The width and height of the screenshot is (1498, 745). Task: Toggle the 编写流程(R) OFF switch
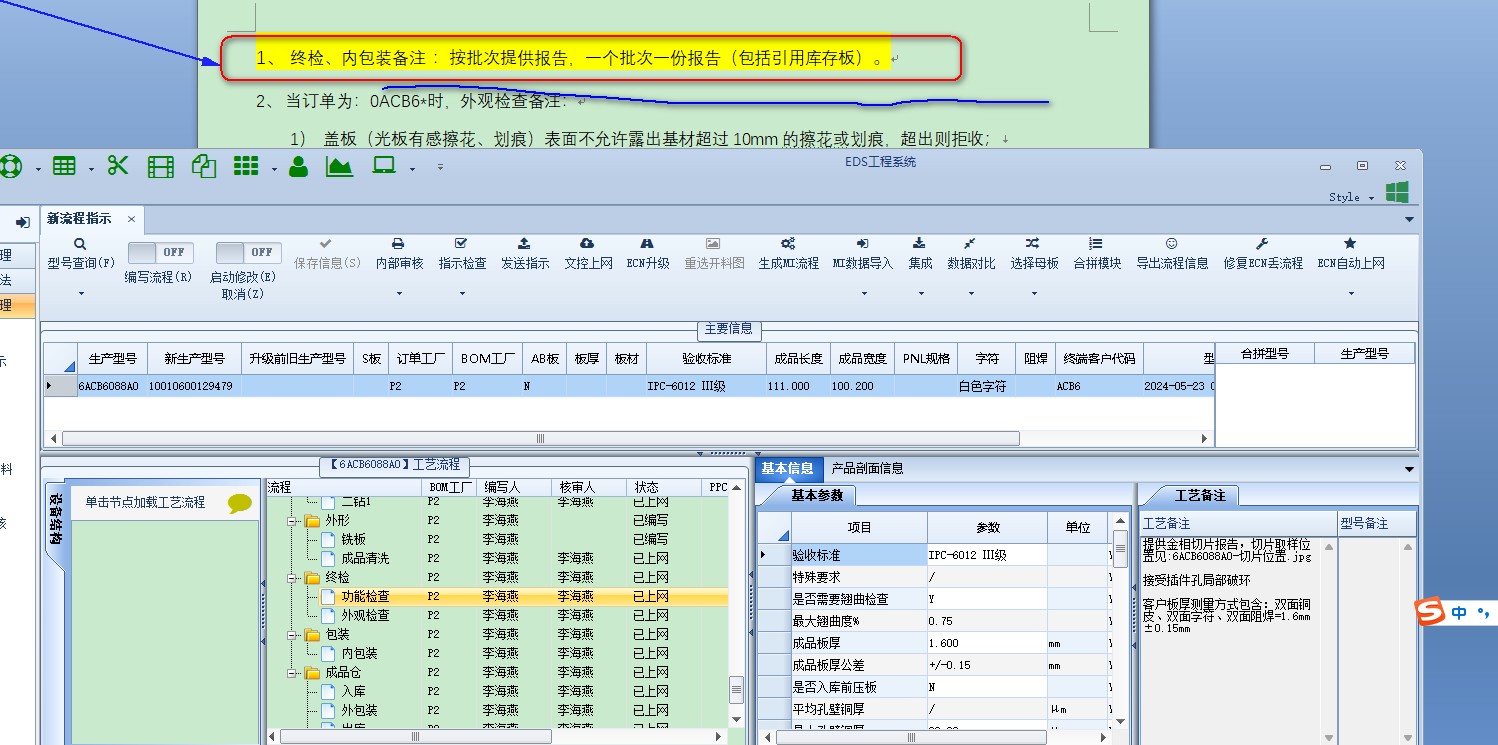click(x=160, y=252)
